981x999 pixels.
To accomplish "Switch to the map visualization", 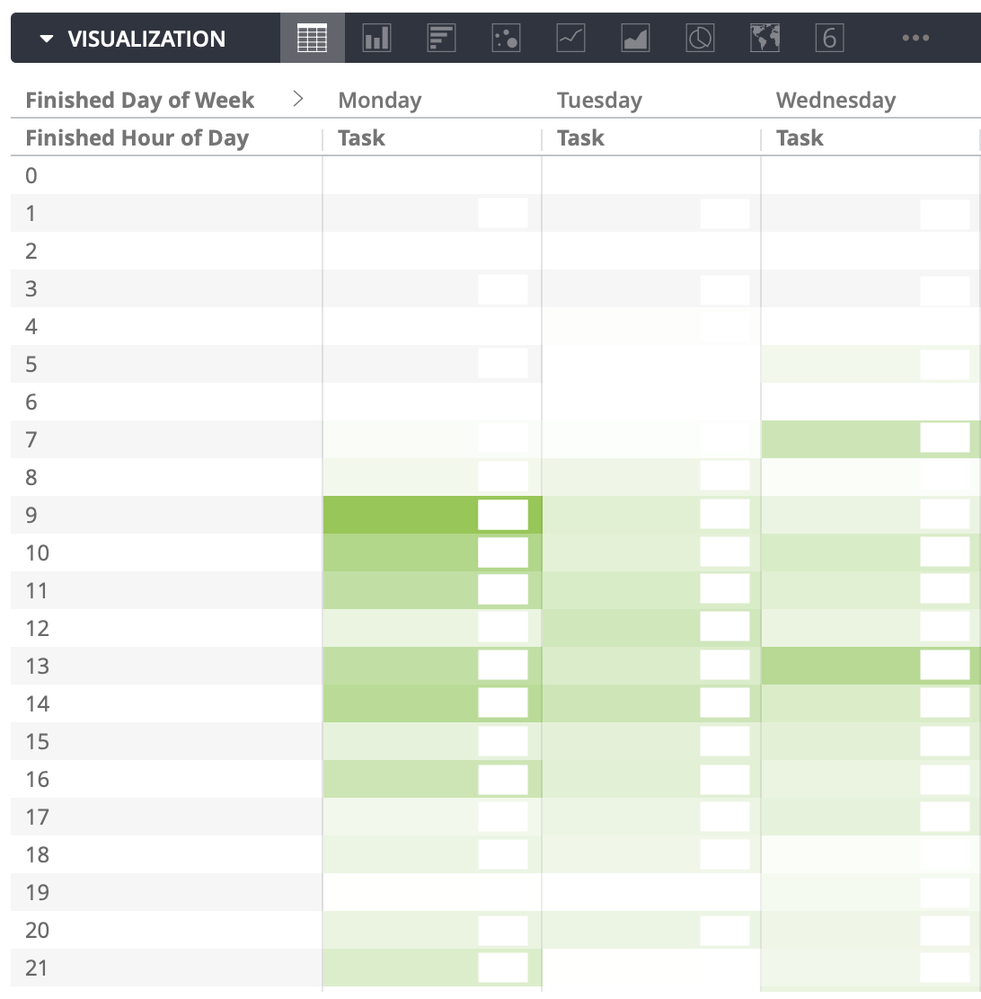I will [x=765, y=39].
